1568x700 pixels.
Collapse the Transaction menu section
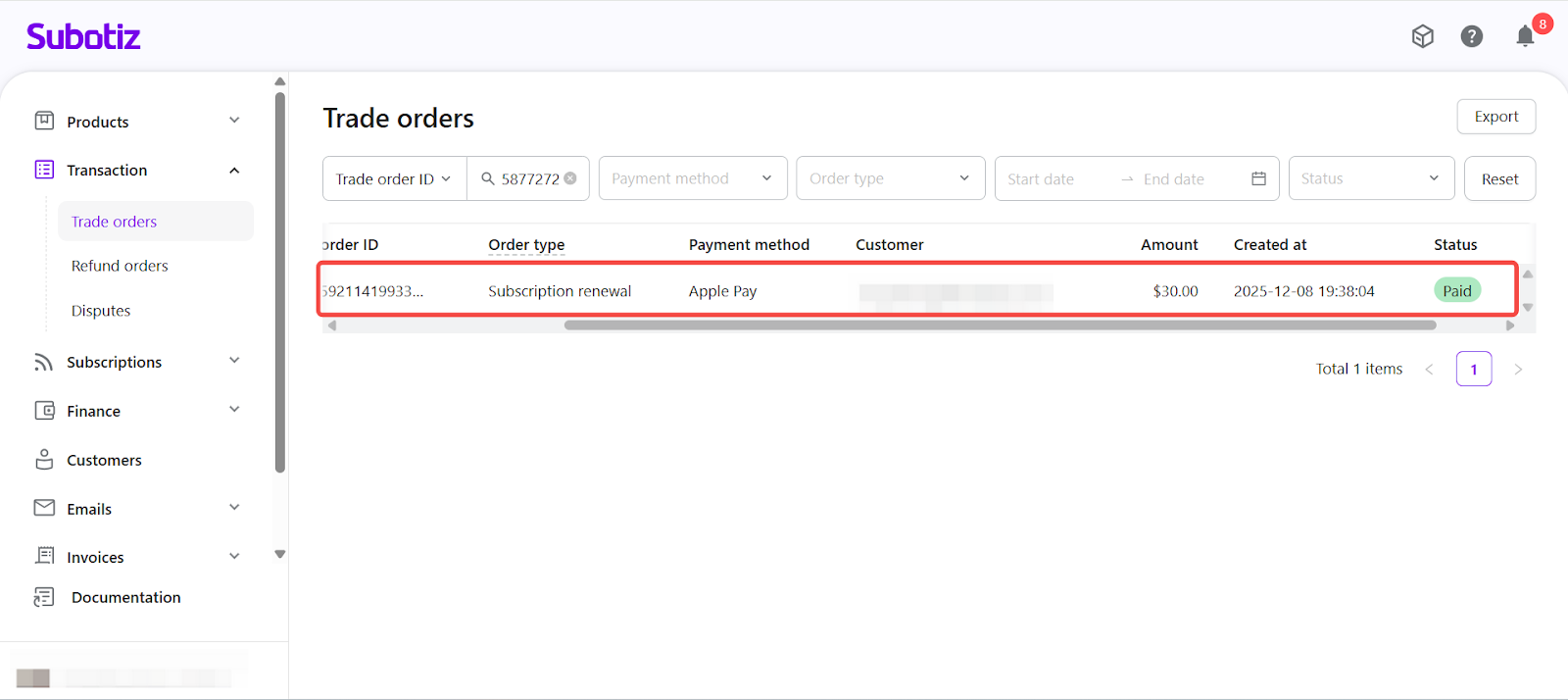click(x=234, y=171)
